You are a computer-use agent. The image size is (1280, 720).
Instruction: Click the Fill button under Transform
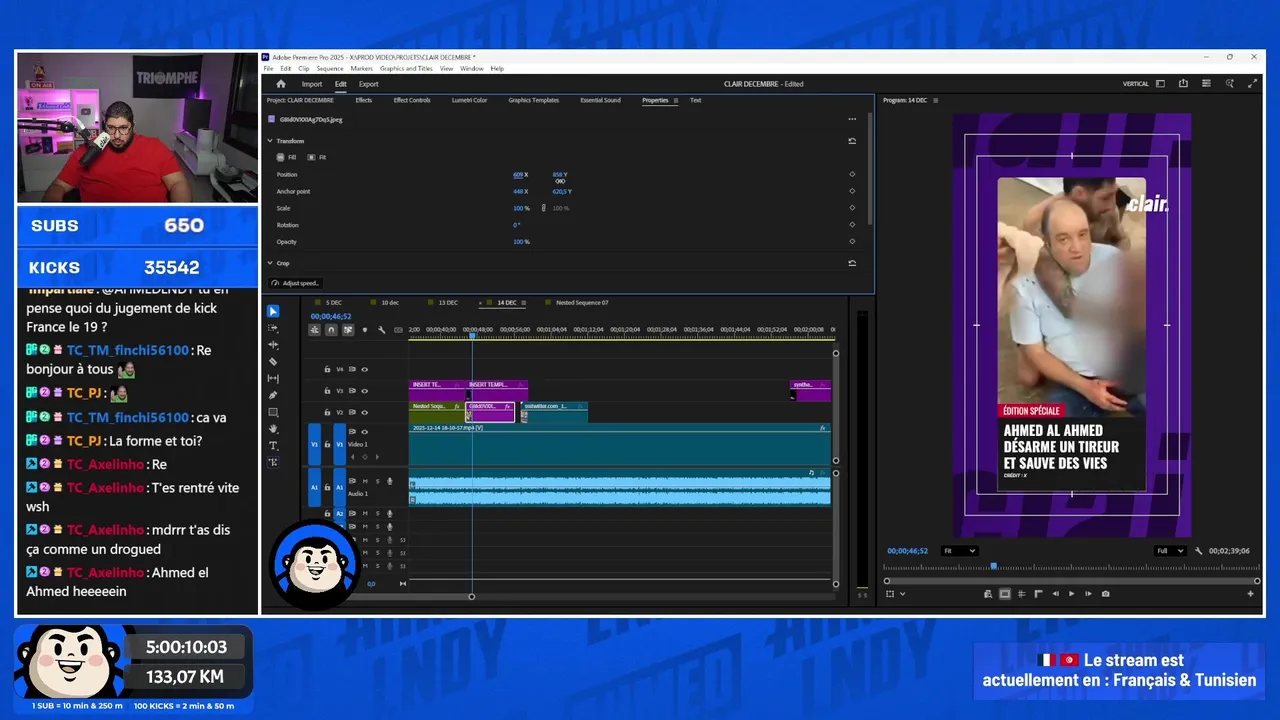[x=287, y=157]
